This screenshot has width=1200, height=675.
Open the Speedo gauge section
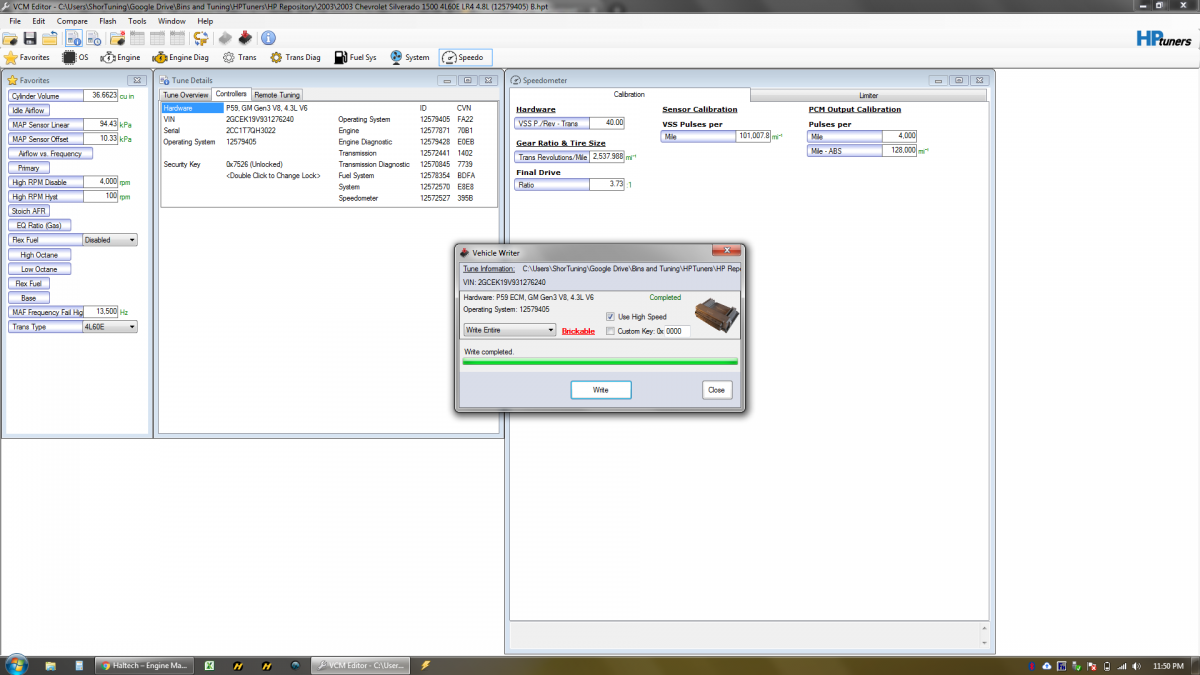[464, 57]
